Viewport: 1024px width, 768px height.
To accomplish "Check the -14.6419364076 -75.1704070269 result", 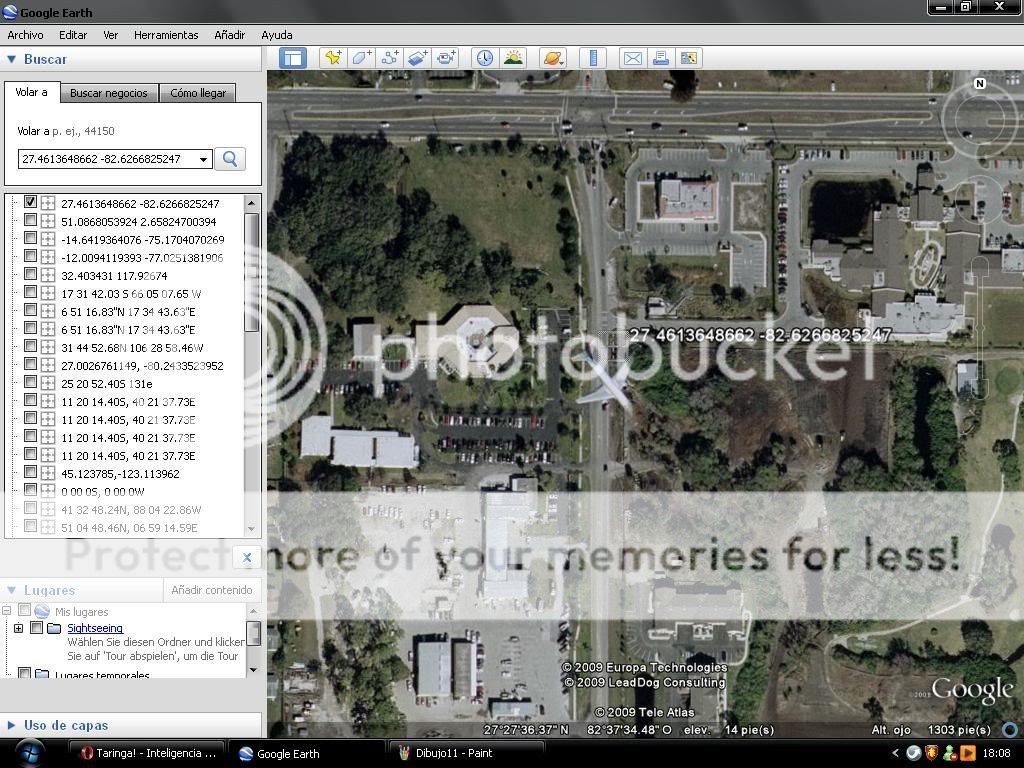I will click(30, 238).
